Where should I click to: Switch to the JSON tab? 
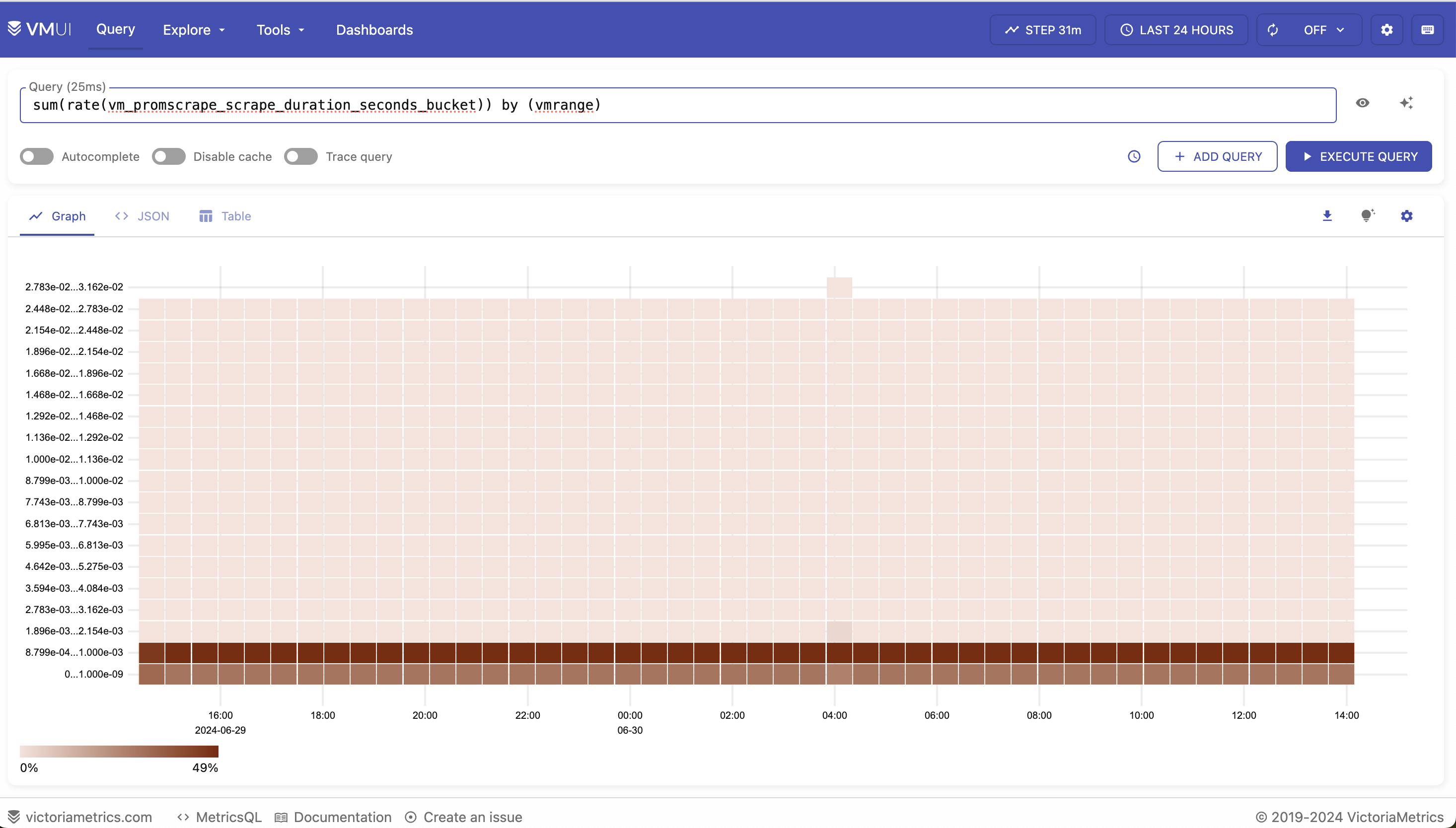tap(142, 216)
